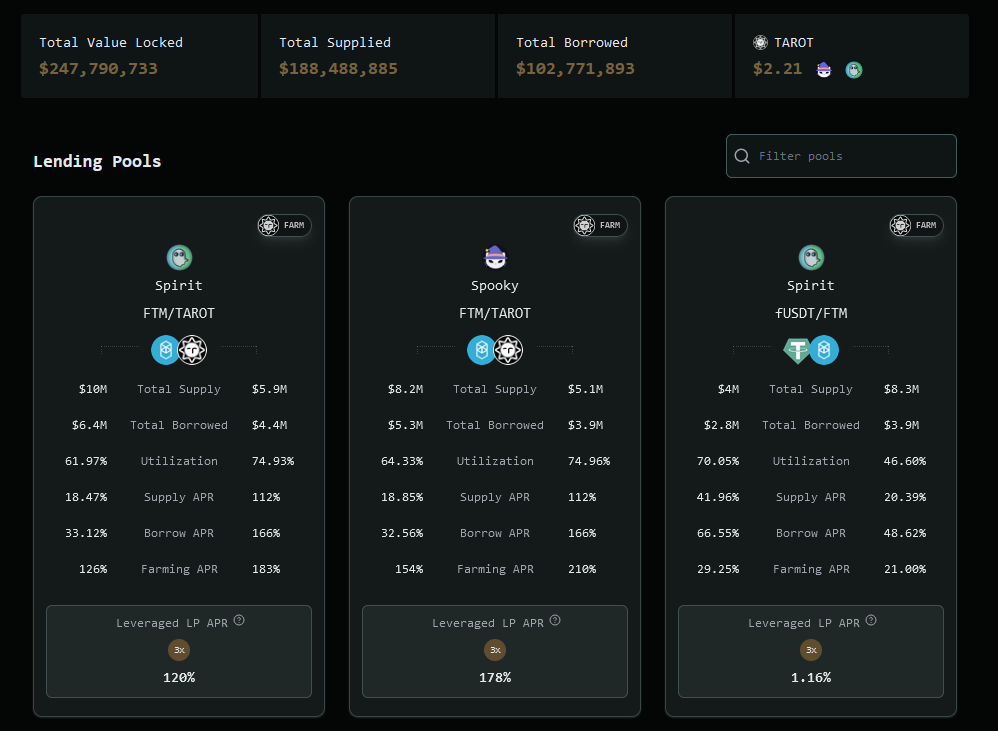Open Spooky exchange icon beside TAROT price
The width and height of the screenshot is (998, 731).
(824, 69)
